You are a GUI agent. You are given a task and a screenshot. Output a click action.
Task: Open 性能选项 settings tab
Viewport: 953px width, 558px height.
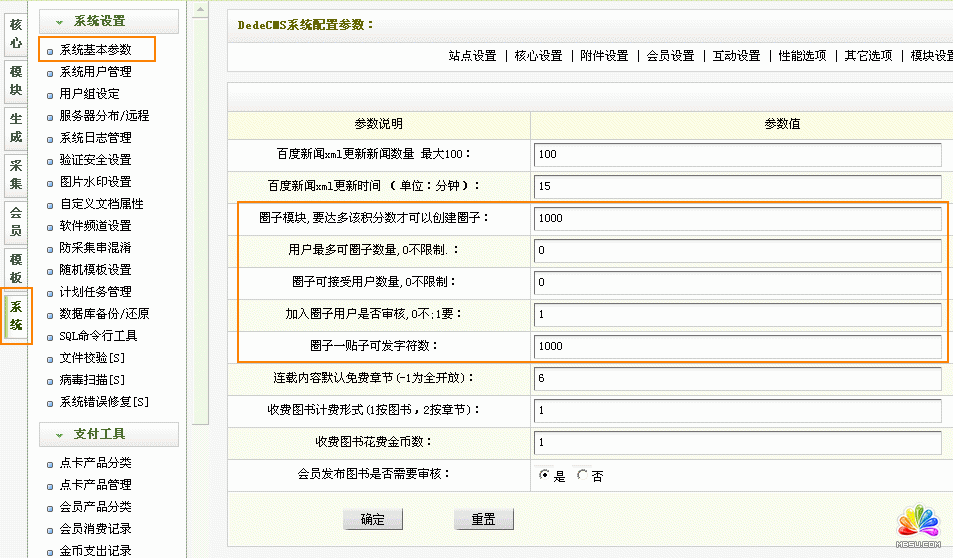(x=802, y=56)
